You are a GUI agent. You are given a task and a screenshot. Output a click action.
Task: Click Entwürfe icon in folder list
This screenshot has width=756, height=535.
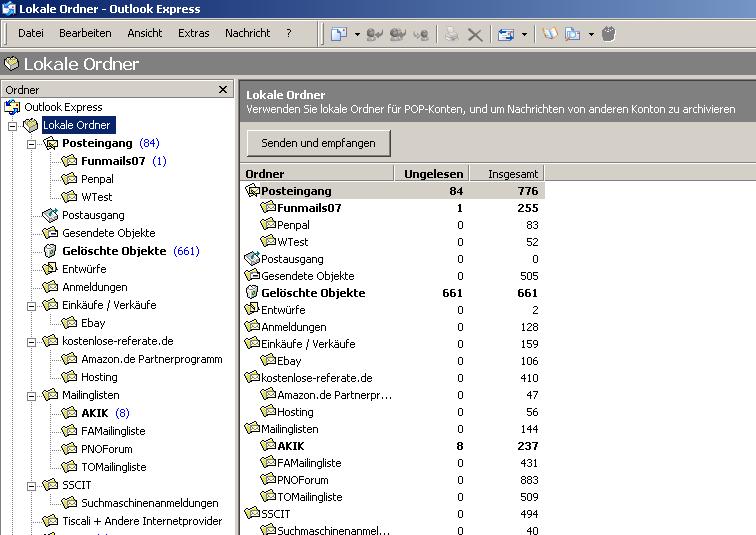[252, 309]
